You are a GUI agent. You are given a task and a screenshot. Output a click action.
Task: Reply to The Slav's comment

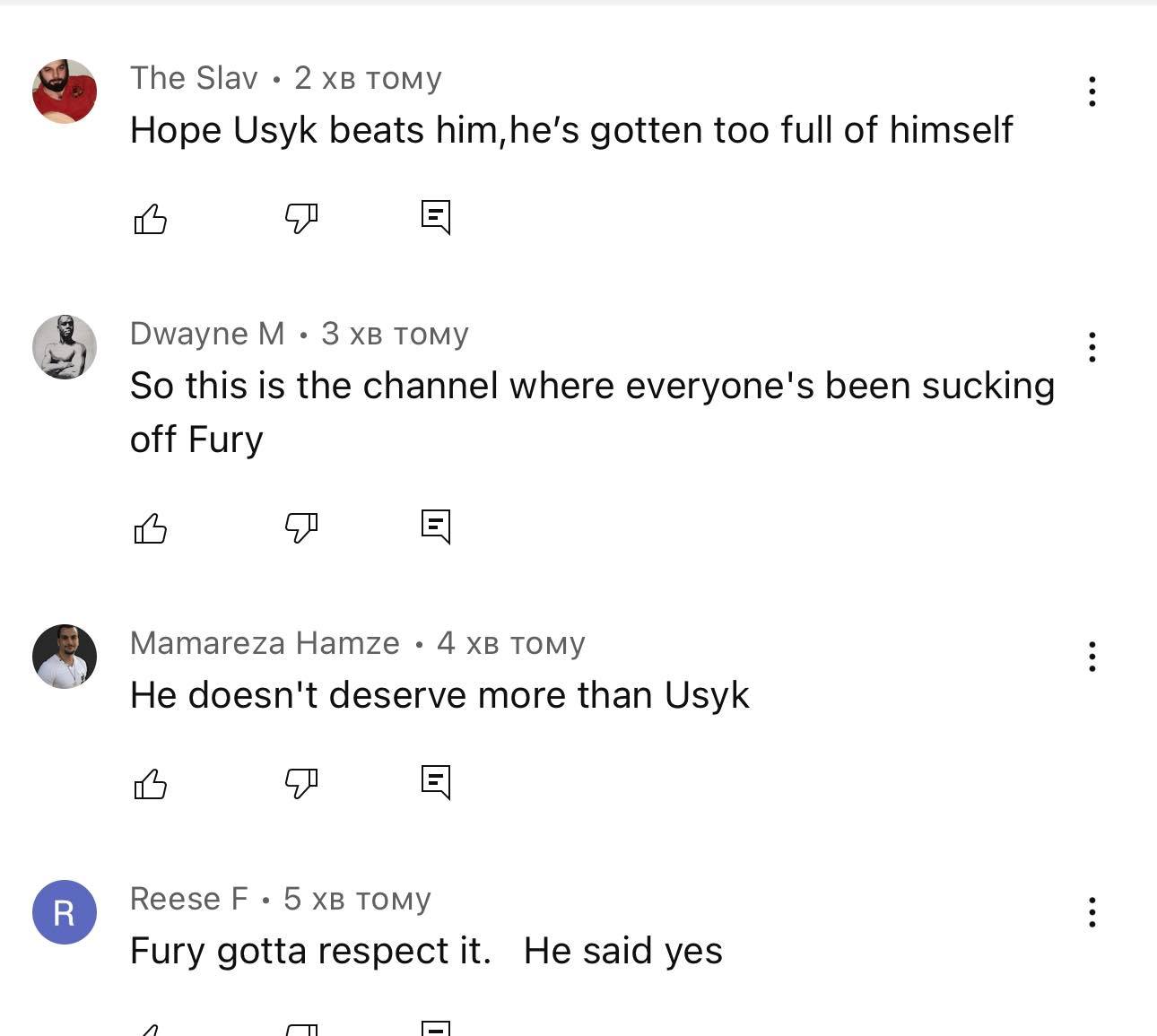(x=436, y=217)
